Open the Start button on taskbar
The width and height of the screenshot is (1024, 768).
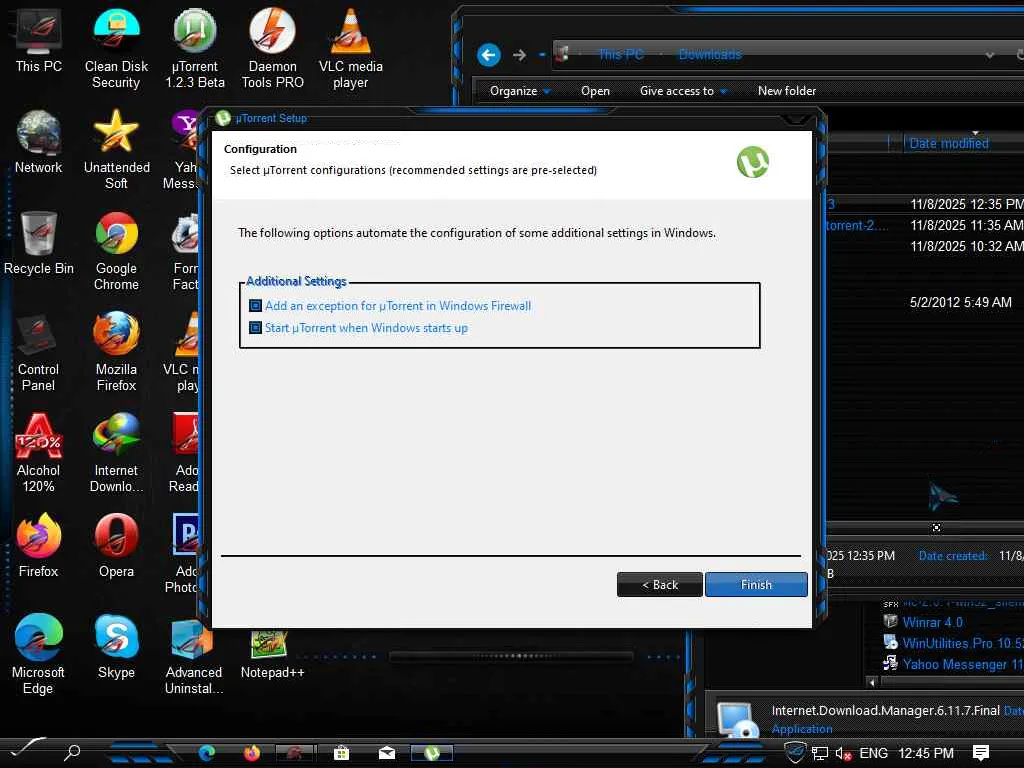(x=26, y=749)
